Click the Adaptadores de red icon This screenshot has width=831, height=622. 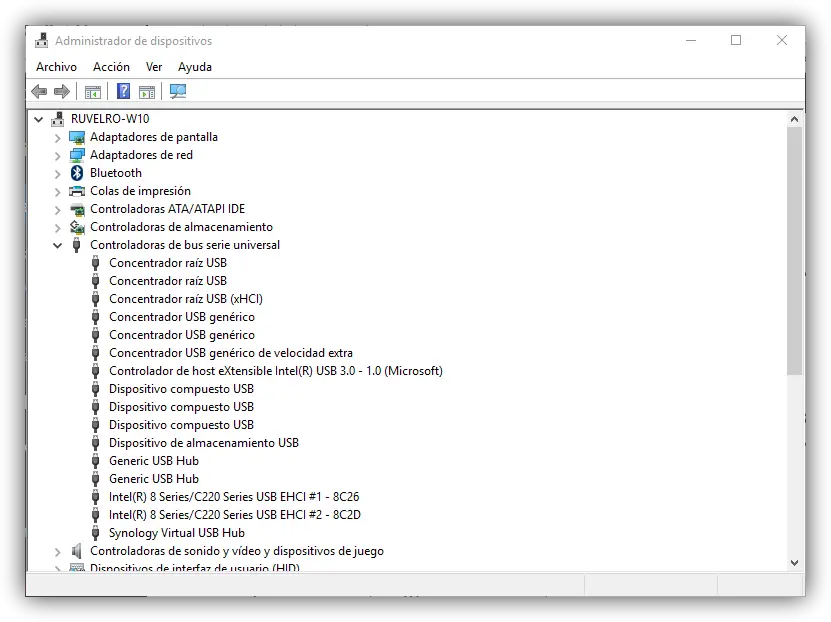click(77, 155)
